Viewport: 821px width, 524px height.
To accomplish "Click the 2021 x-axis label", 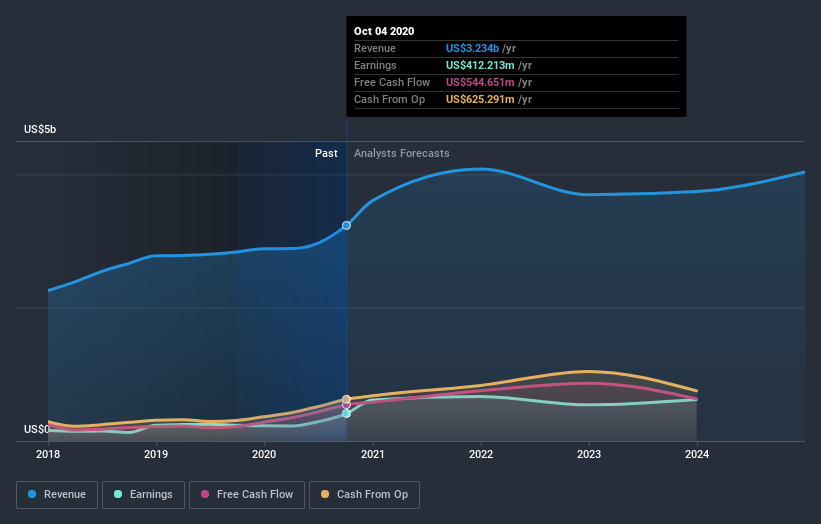I will click(373, 454).
